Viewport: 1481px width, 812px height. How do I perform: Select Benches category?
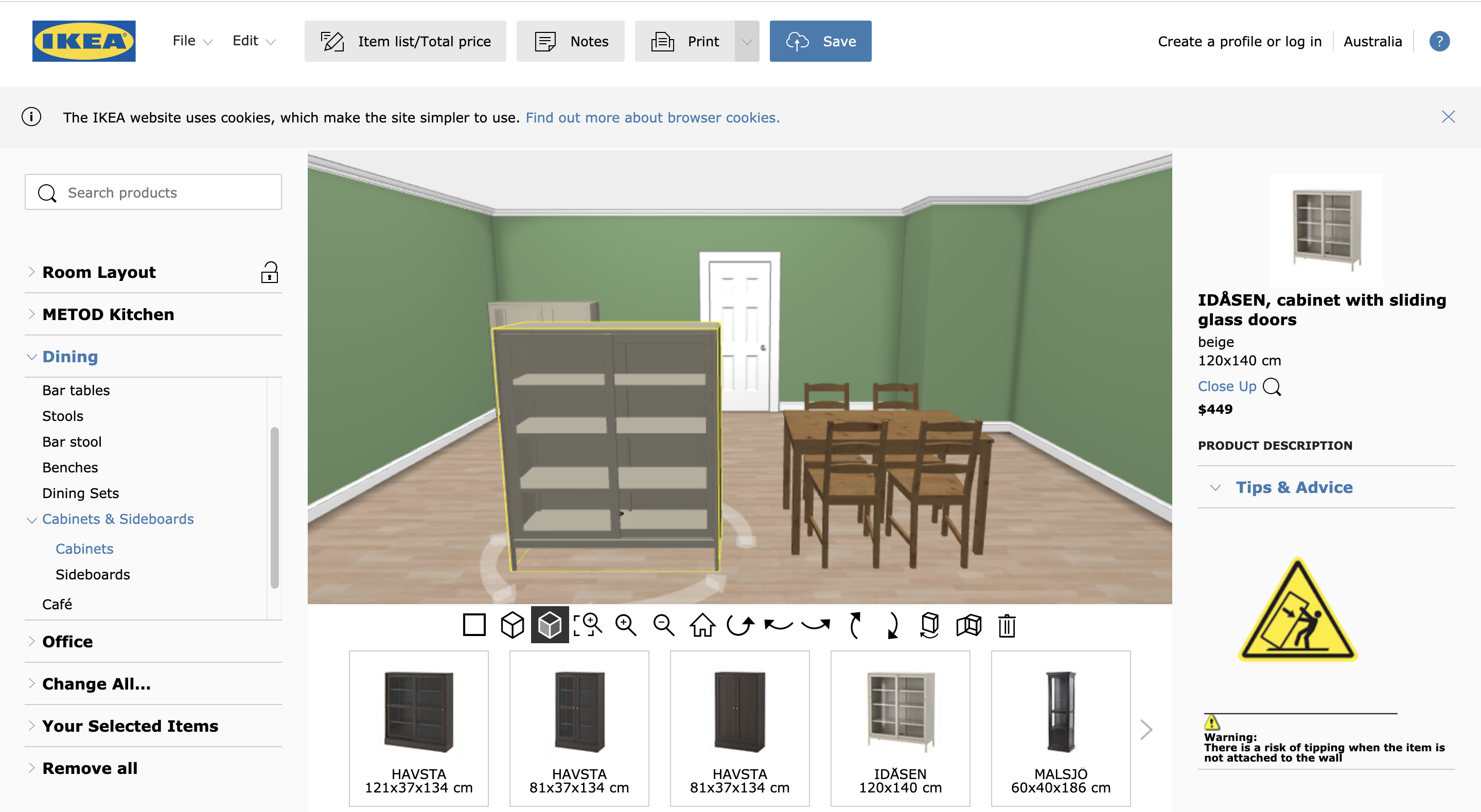click(70, 468)
